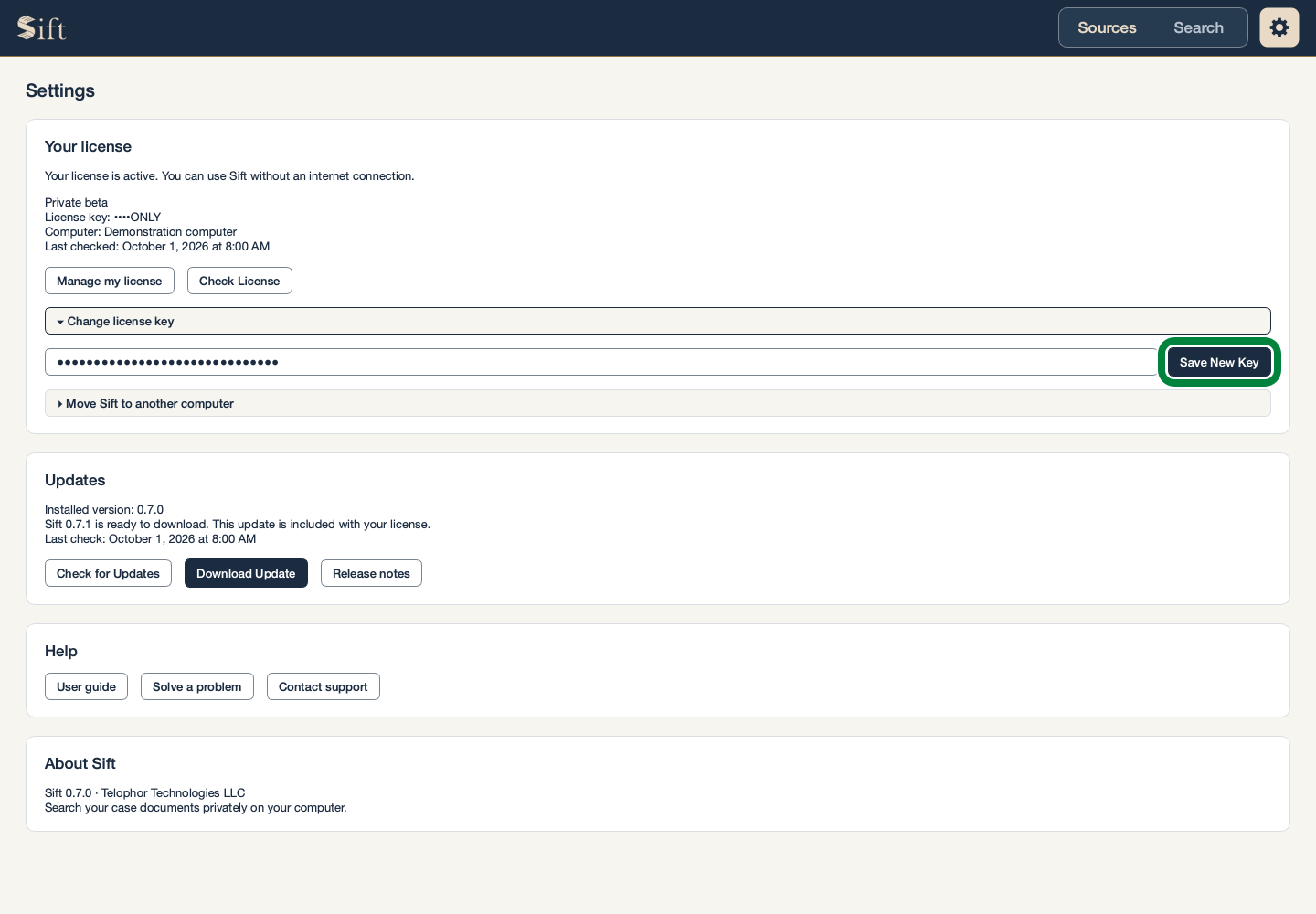Click Solve a problem button
The height and width of the screenshot is (914, 1316).
[197, 686]
